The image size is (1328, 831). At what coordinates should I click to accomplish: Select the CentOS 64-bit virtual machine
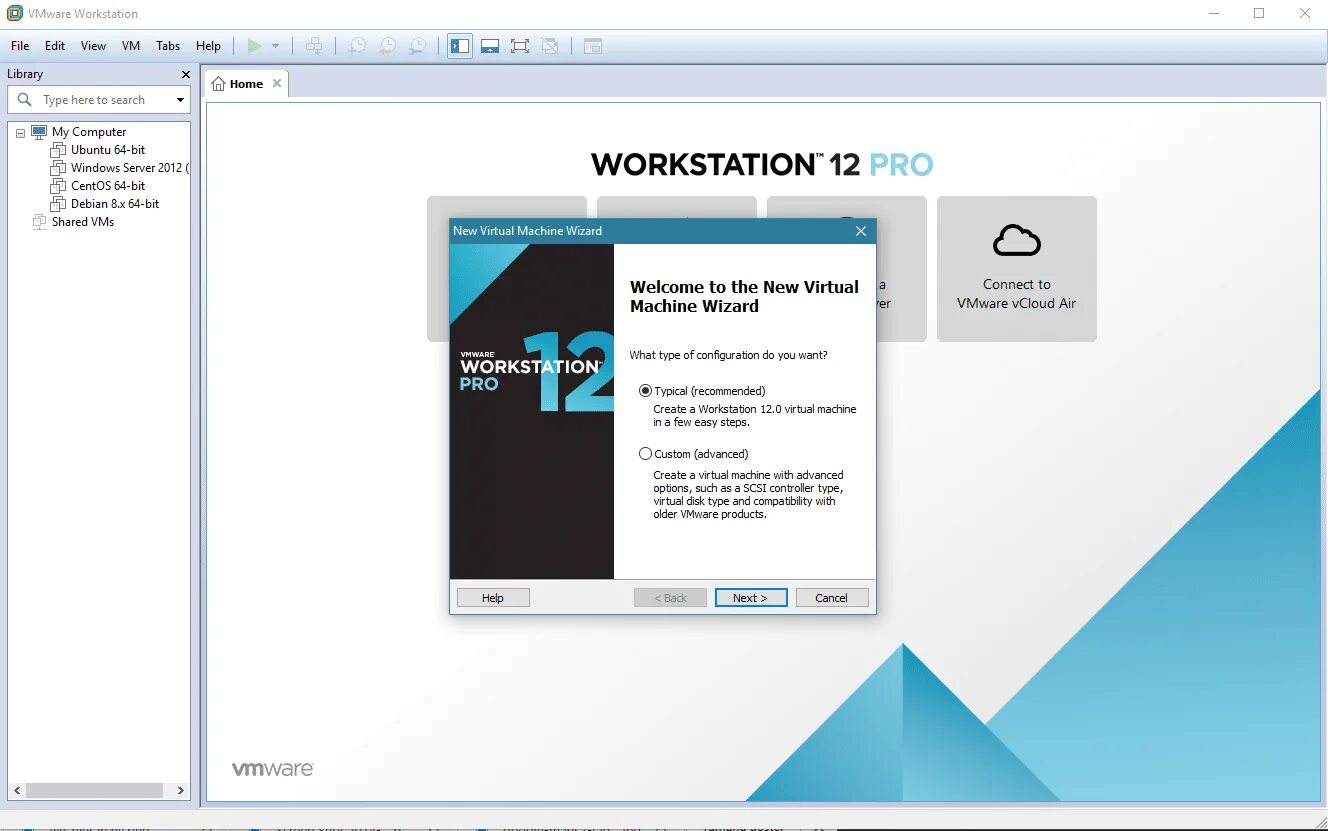point(108,186)
